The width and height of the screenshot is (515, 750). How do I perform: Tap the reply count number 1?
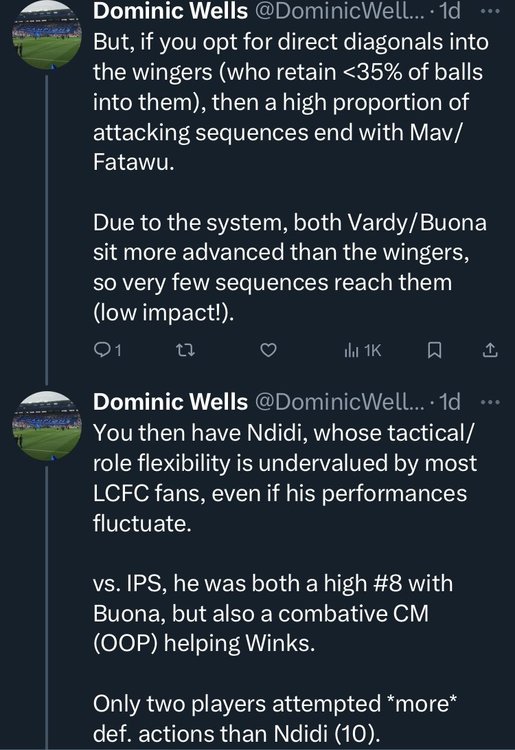(118, 351)
